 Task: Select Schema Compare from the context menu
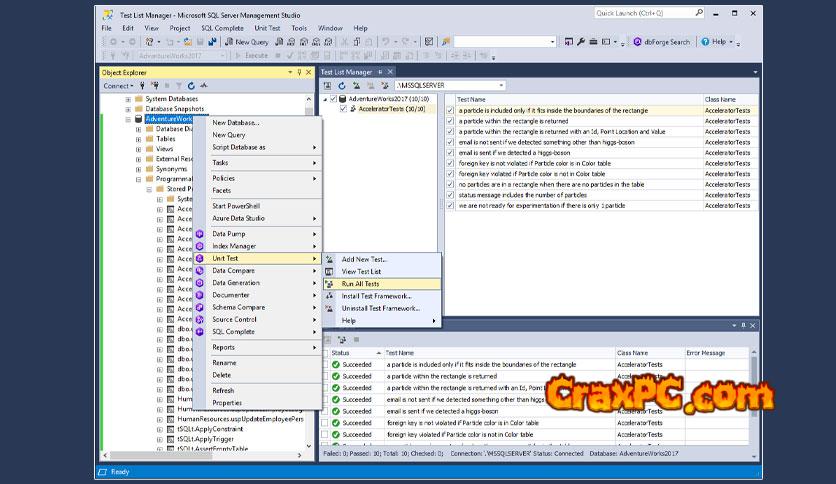coord(238,307)
